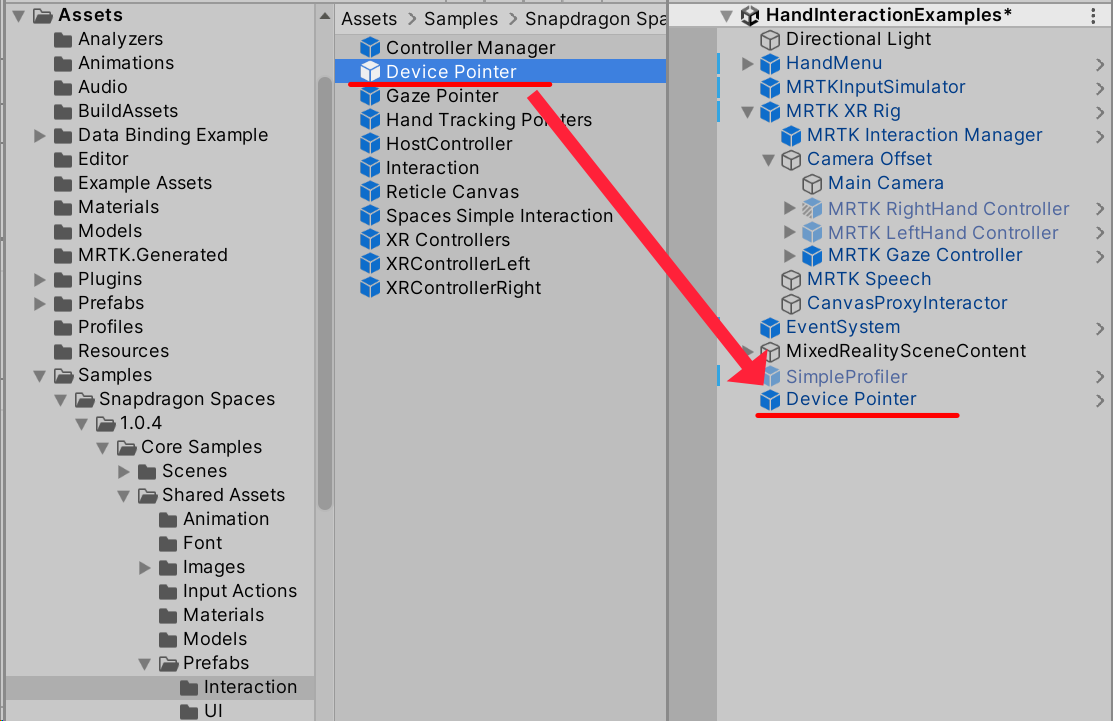Select the Font folder
Image resolution: width=1113 pixels, height=721 pixels.
coord(202,543)
